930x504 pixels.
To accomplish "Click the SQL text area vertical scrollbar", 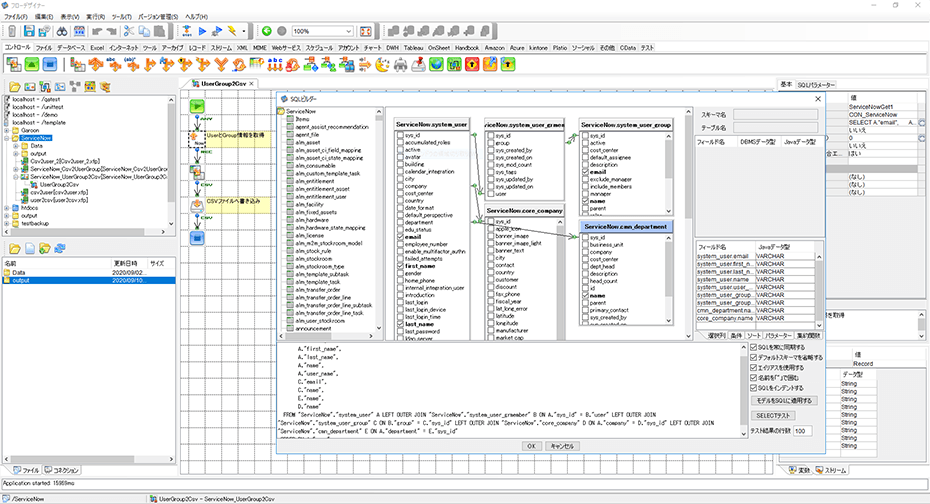I will click(x=744, y=391).
